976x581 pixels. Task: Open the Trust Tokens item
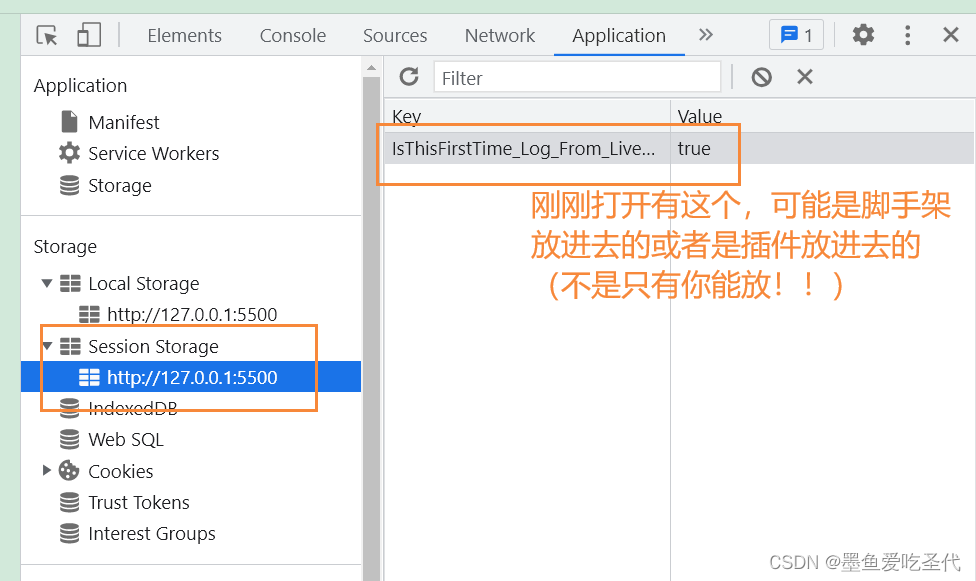[x=139, y=502]
